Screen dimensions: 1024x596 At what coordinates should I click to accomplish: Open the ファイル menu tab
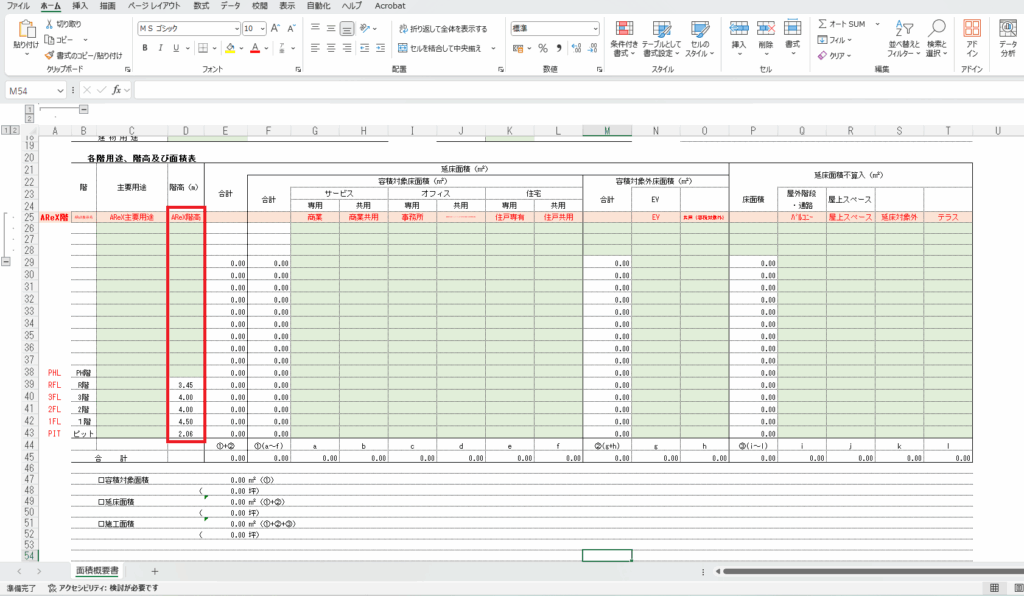[x=18, y=6]
